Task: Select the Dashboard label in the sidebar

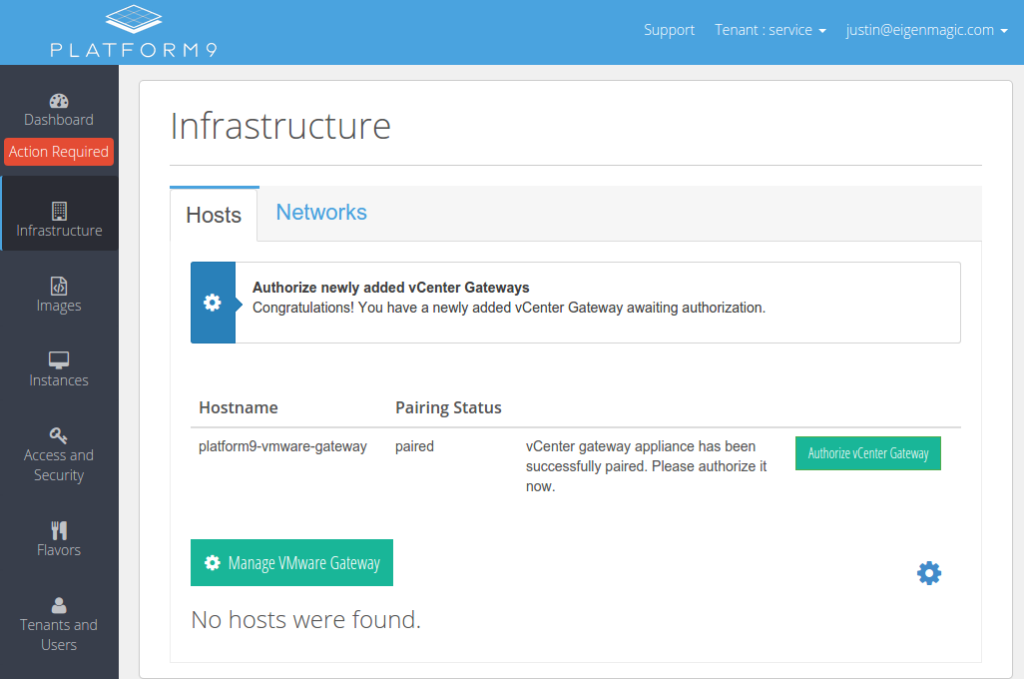Action: click(x=59, y=119)
